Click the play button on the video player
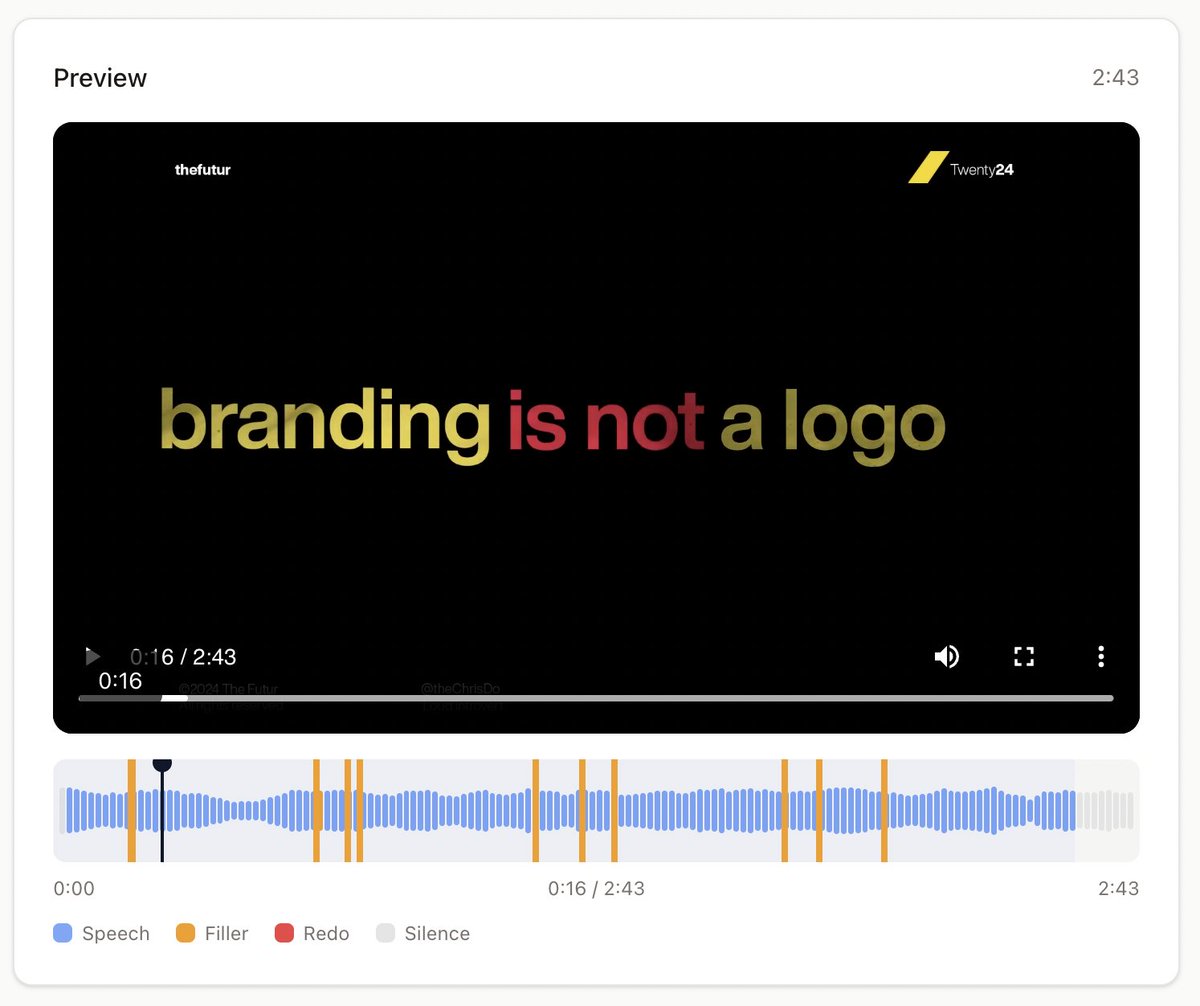Viewport: 1200px width, 1006px height. click(92, 657)
